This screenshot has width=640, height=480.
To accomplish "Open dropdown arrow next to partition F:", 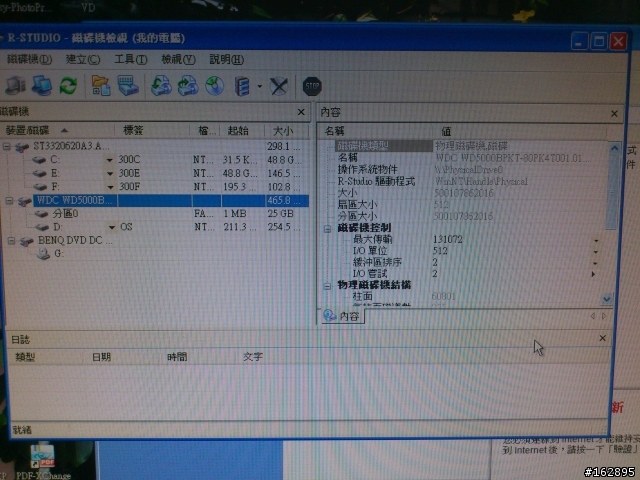I will click(110, 187).
